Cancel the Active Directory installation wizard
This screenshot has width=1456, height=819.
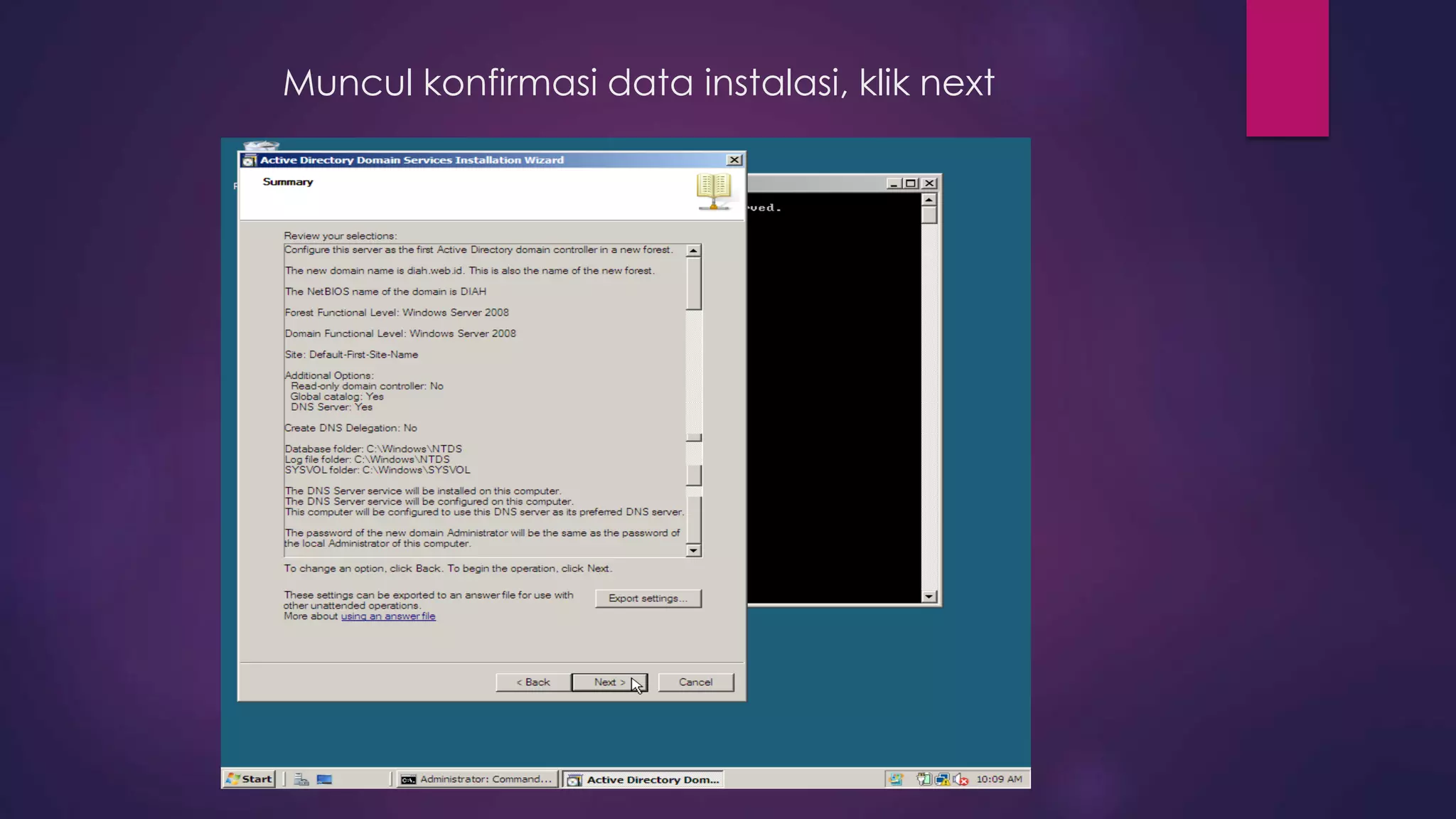[695, 682]
